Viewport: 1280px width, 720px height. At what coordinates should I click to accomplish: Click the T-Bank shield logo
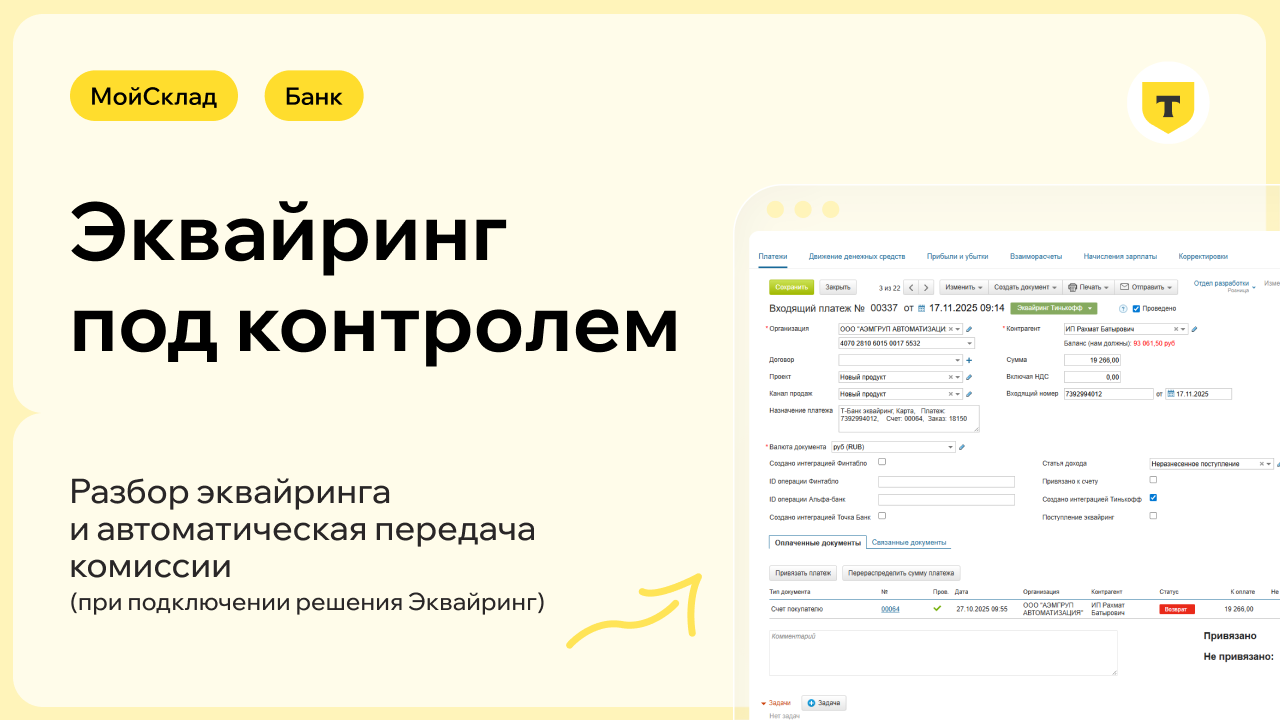click(1168, 104)
